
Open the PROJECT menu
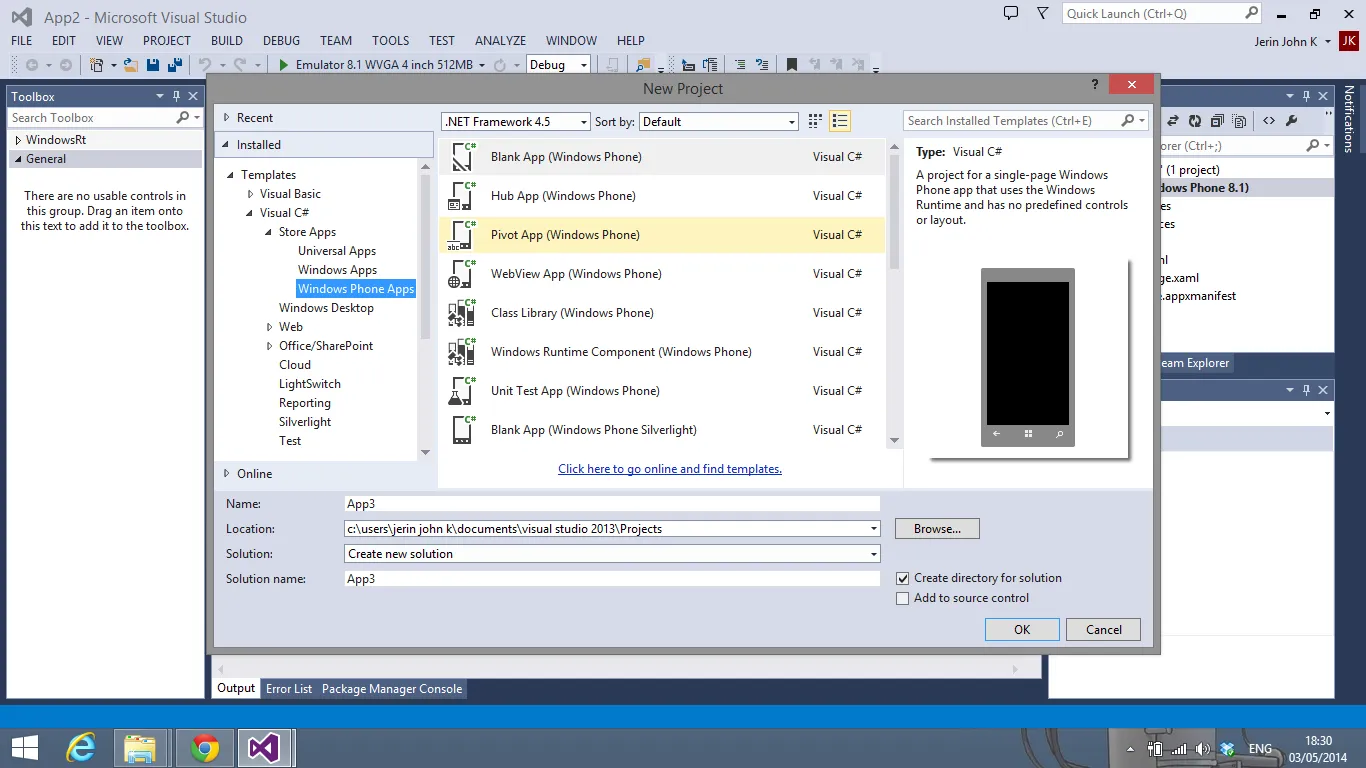click(167, 41)
